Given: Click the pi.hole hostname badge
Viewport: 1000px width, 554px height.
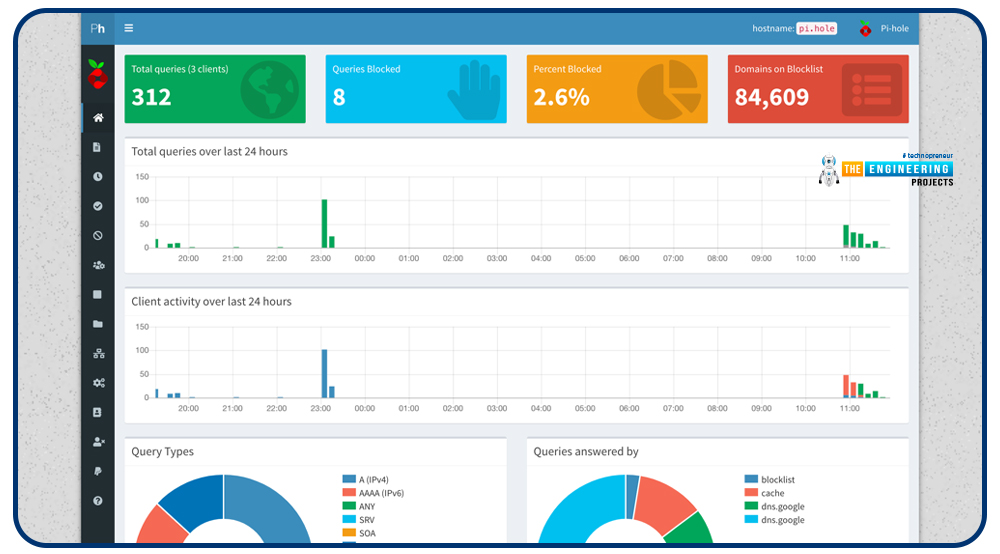Looking at the screenshot, I should pyautogui.click(x=816, y=28).
